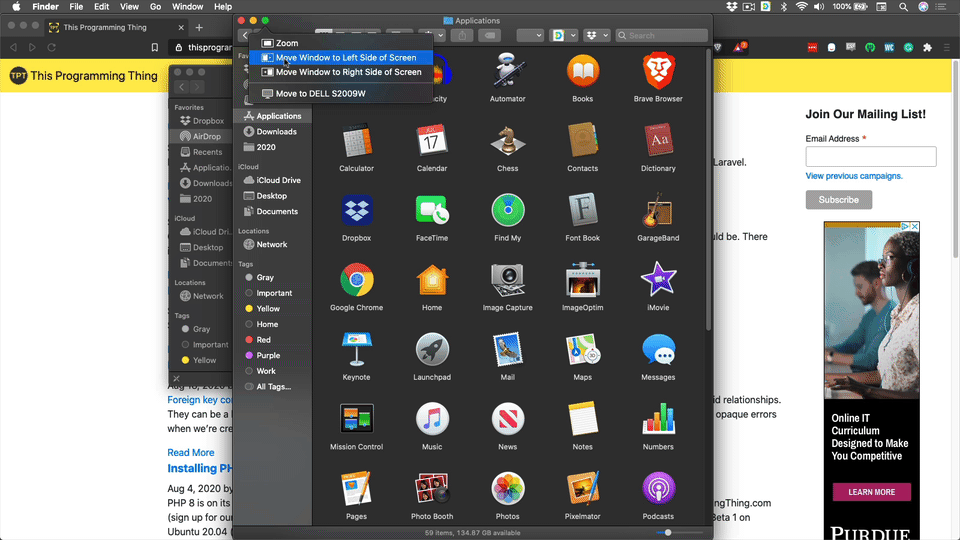Image resolution: width=960 pixels, height=540 pixels.
Task: Open the Google Chrome app icon
Action: tap(356, 281)
